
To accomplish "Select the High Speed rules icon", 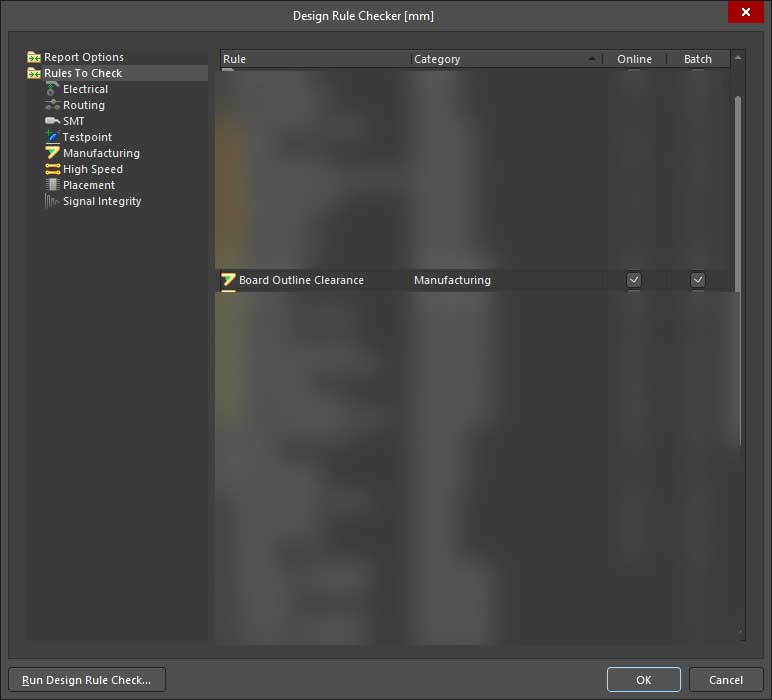I will 53,169.
